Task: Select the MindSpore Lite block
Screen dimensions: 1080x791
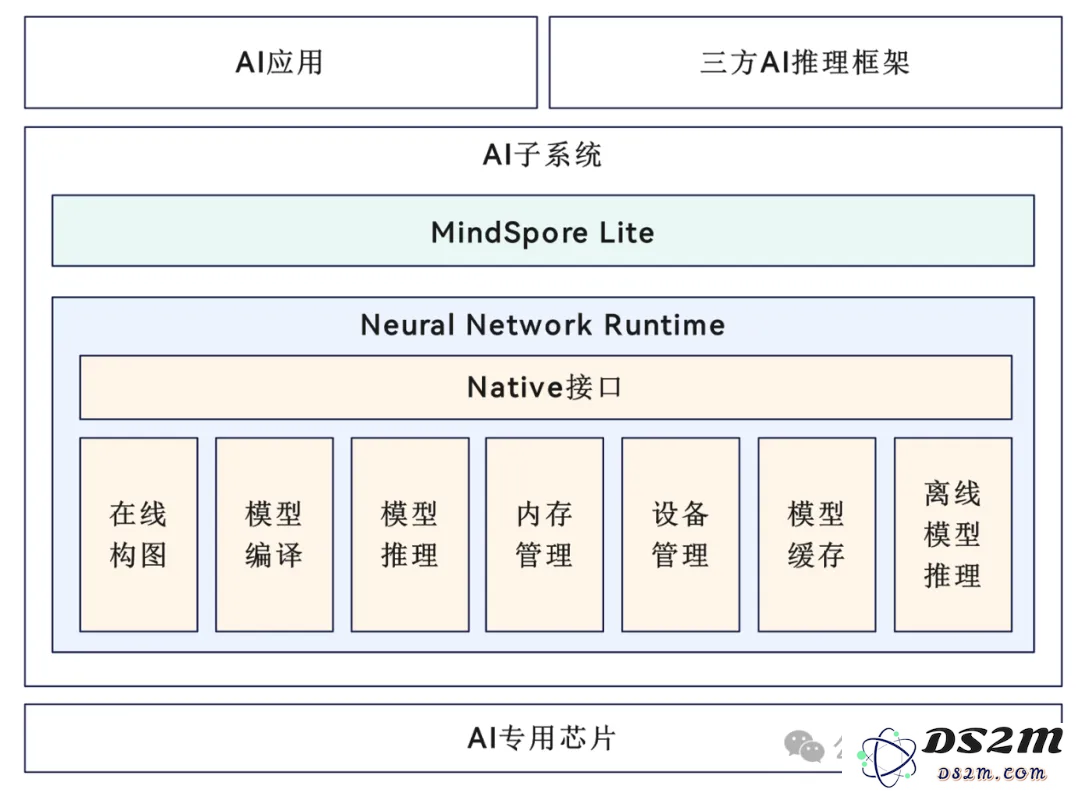Action: pos(543,231)
